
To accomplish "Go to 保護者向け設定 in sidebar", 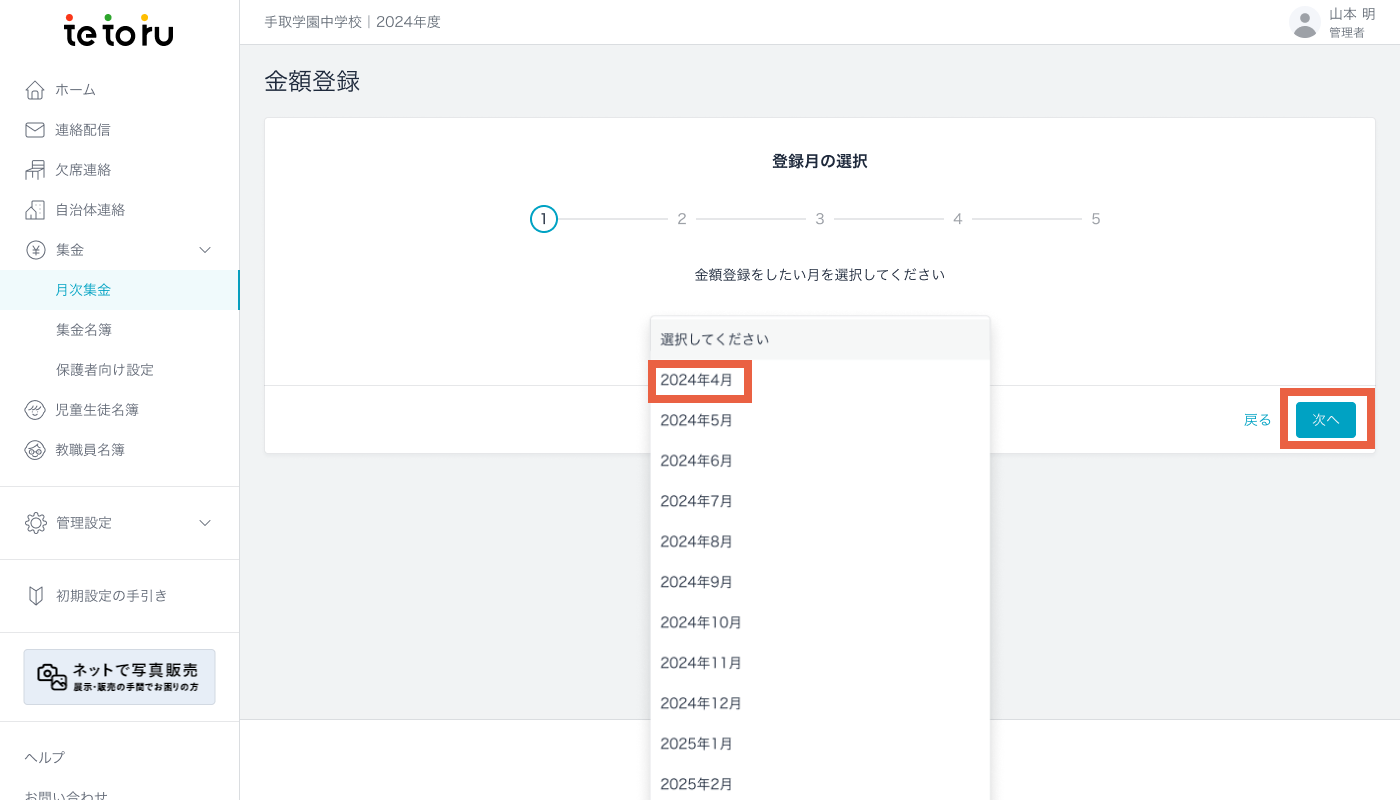I will point(104,370).
